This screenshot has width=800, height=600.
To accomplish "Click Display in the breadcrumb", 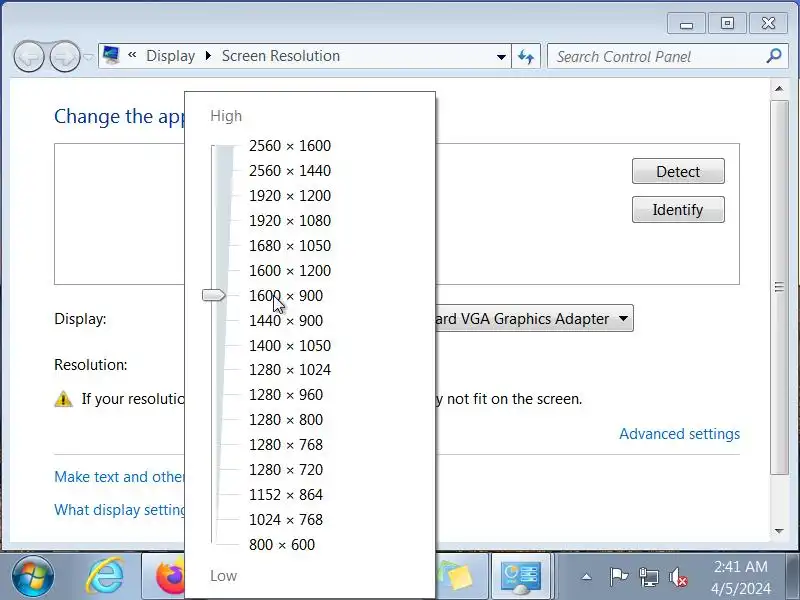I will (170, 56).
